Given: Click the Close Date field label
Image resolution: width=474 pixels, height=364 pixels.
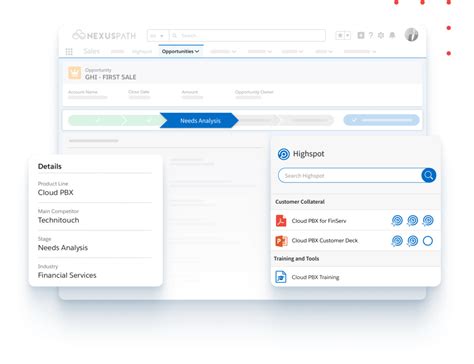Looking at the screenshot, I should pos(139,92).
